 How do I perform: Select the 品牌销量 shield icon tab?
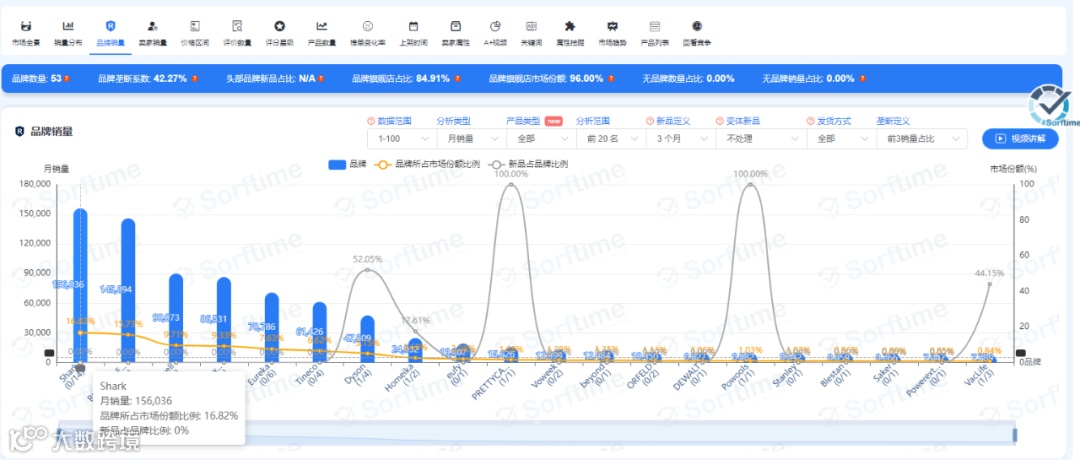(110, 33)
